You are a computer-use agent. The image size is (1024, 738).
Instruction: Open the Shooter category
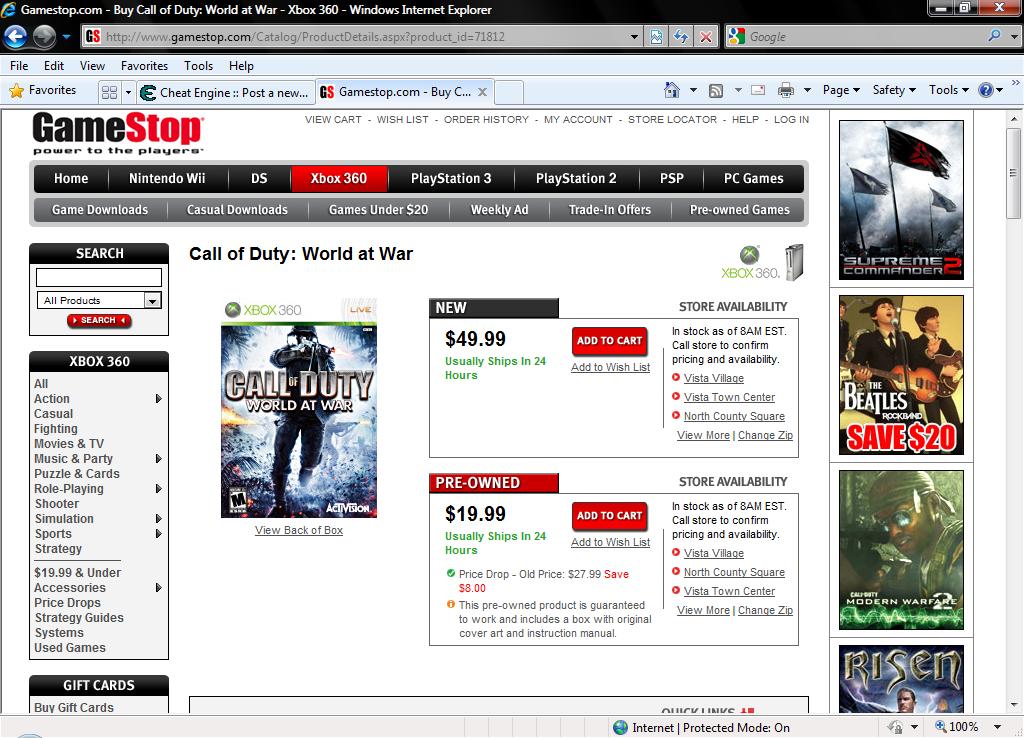pos(57,504)
